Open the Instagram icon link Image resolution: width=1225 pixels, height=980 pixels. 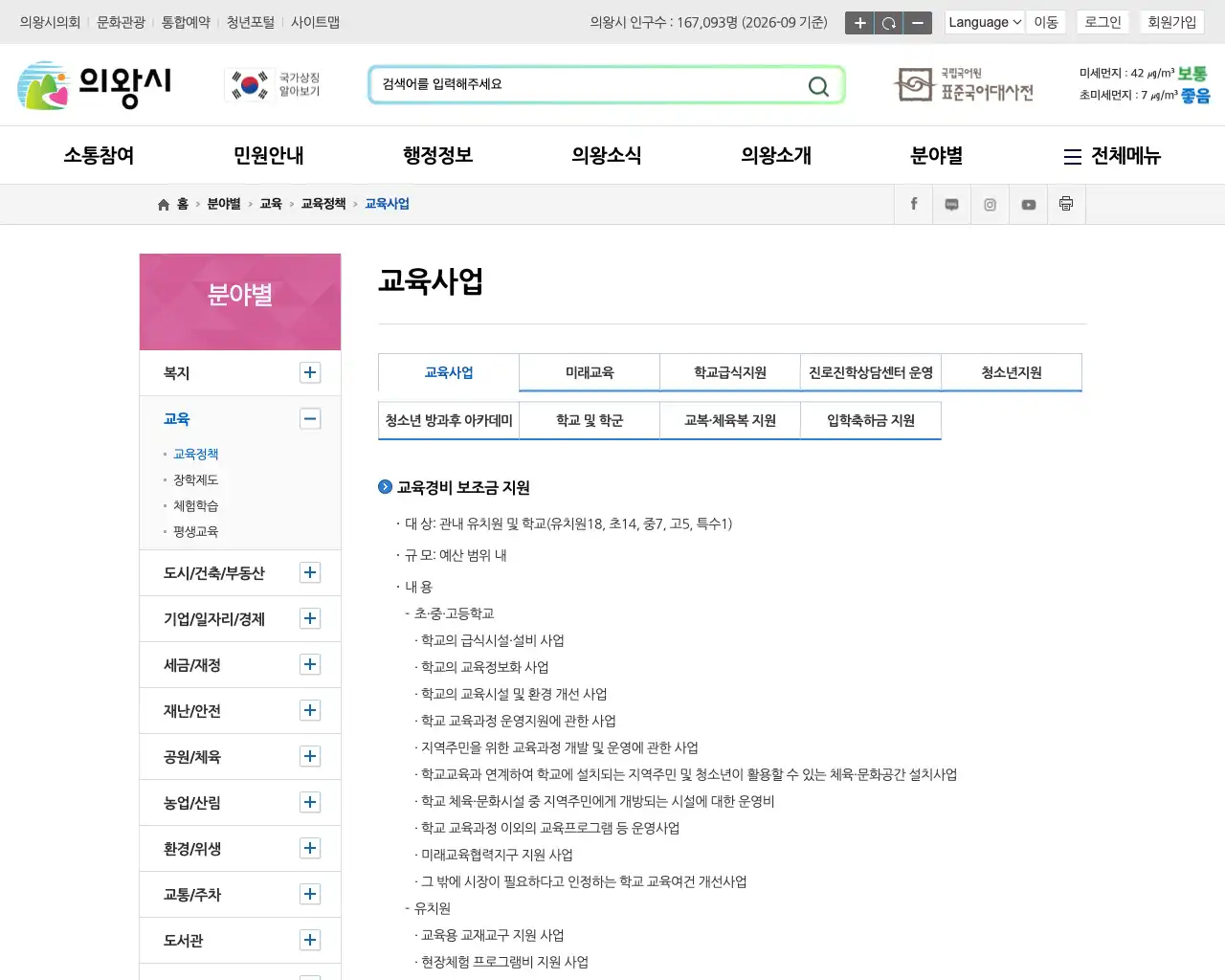(991, 205)
